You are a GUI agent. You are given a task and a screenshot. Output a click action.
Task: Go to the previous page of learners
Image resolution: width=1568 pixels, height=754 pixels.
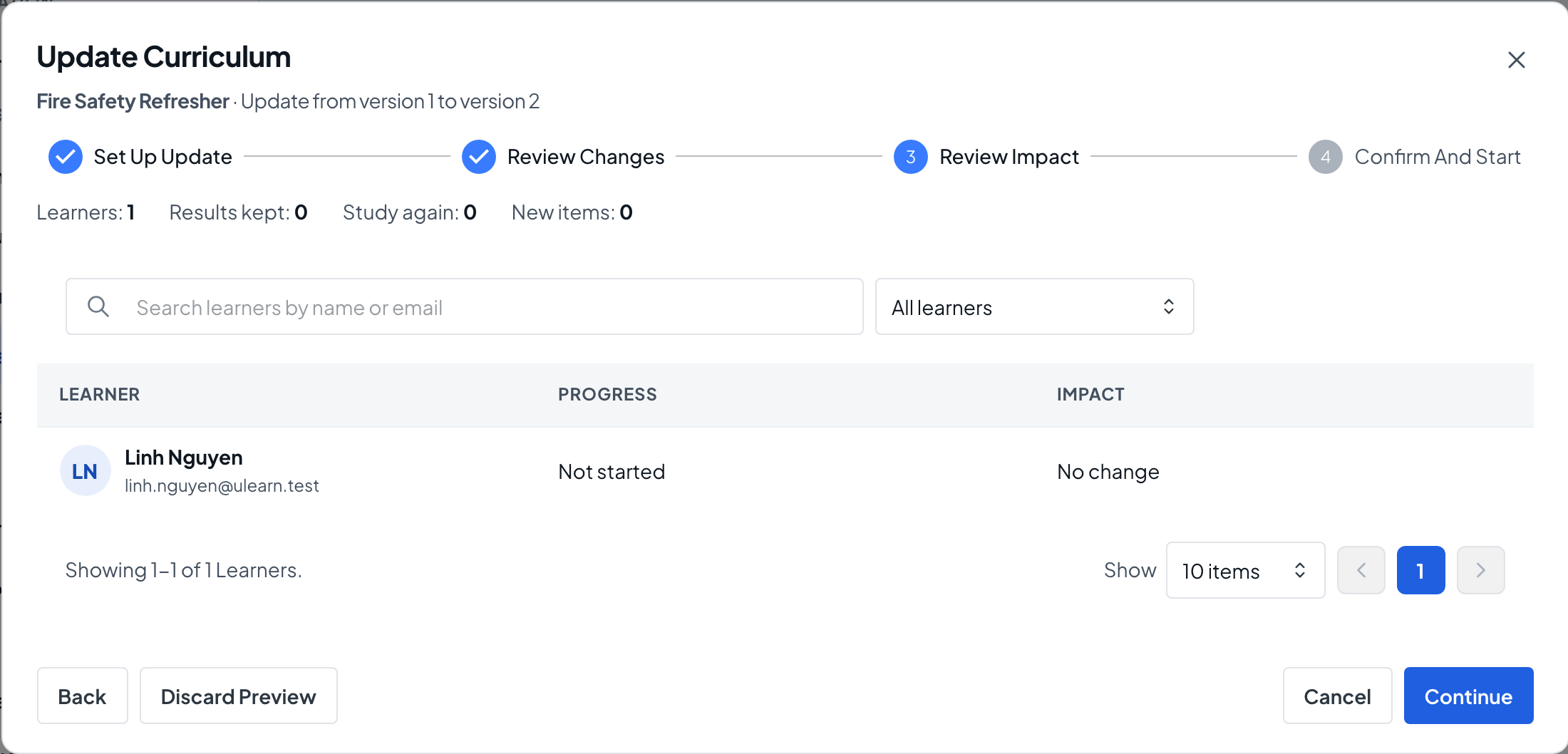[x=1361, y=570]
